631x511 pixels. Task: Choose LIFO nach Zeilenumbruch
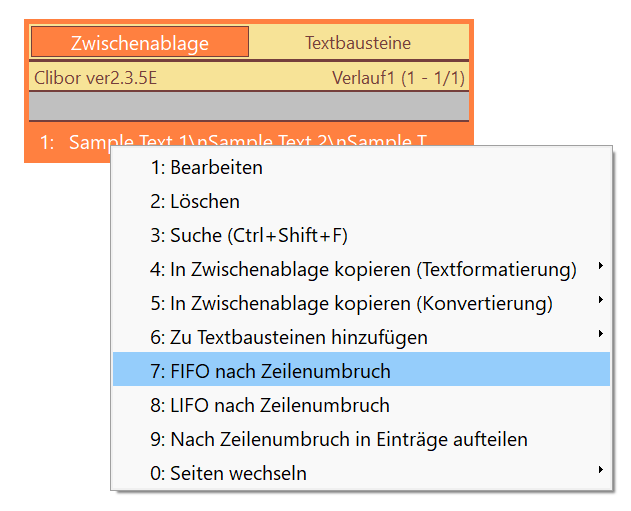(x=361, y=405)
